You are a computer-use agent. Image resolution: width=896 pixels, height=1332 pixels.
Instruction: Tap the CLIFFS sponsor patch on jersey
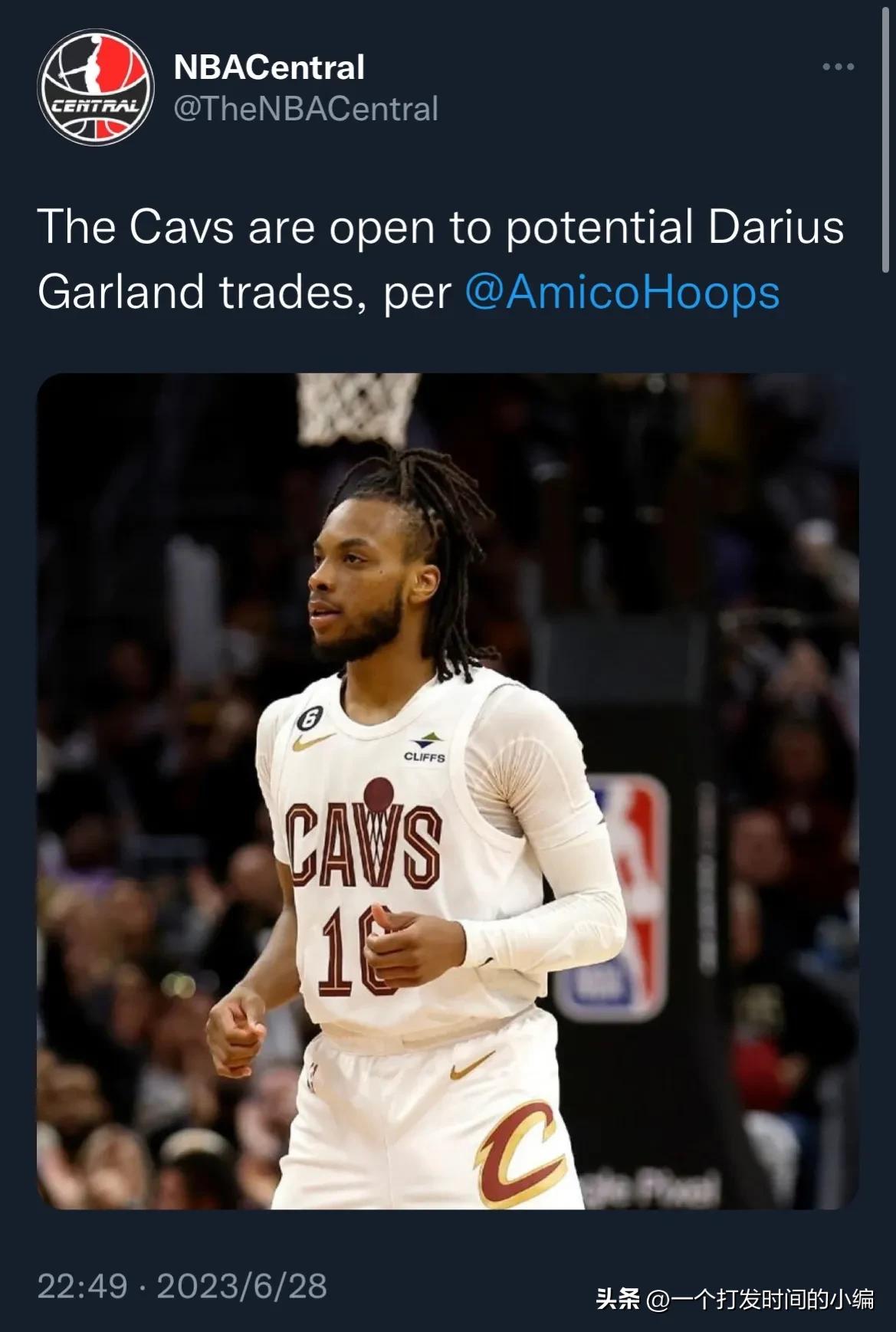point(424,748)
